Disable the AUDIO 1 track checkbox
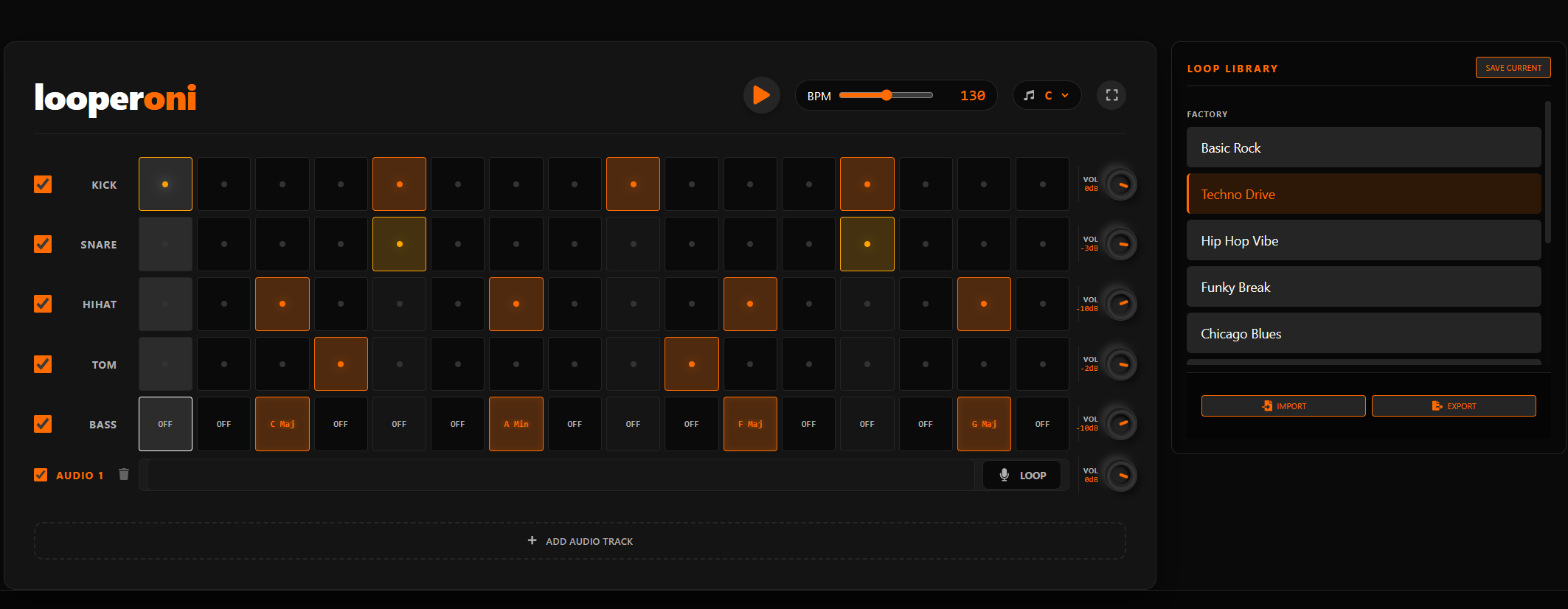 tap(41, 475)
